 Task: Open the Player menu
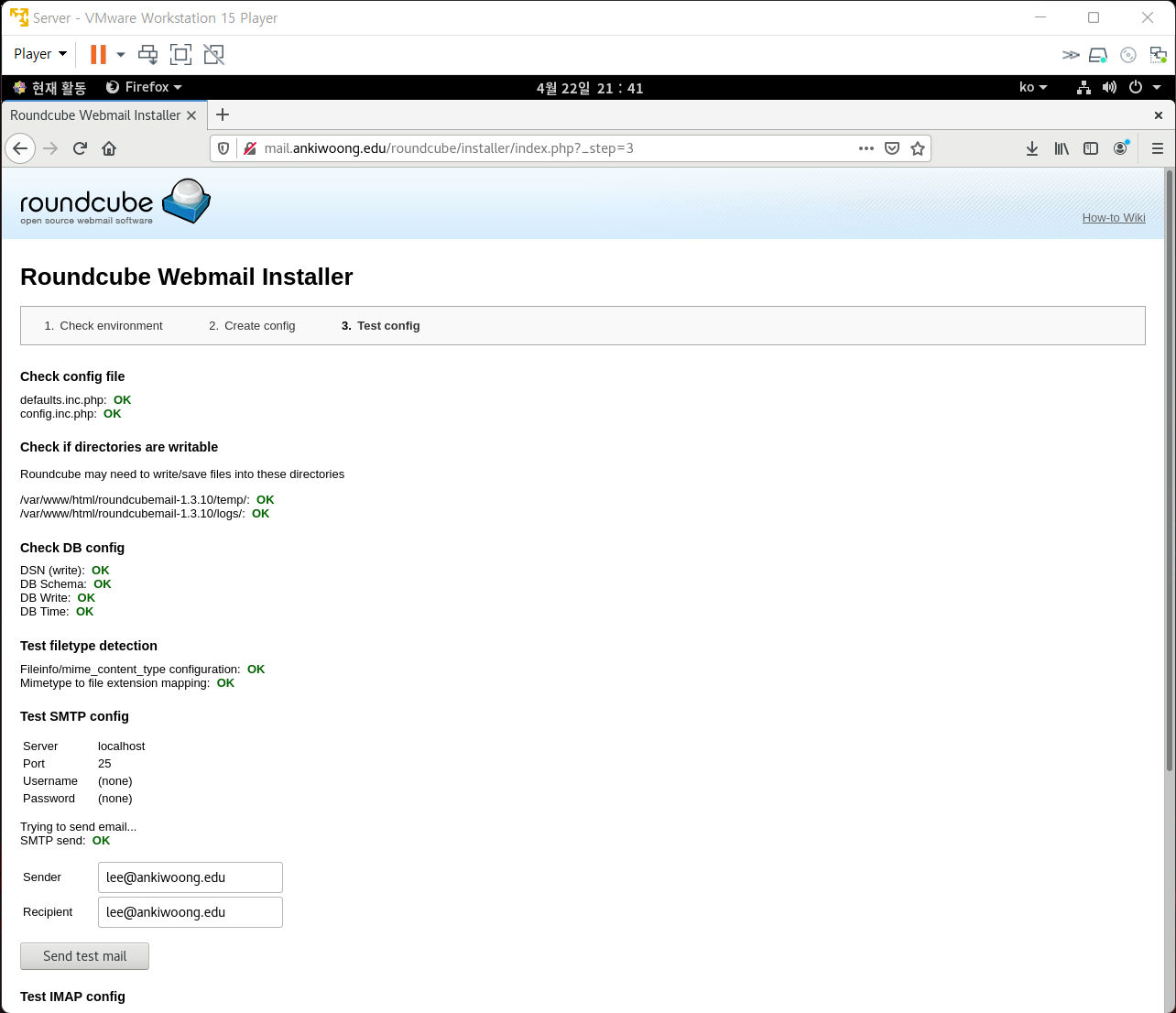pyautogui.click(x=40, y=54)
